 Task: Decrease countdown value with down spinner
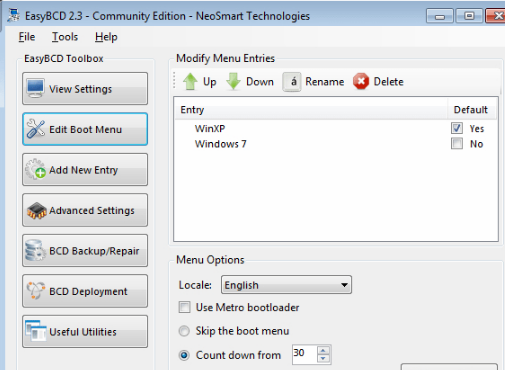(x=323, y=359)
